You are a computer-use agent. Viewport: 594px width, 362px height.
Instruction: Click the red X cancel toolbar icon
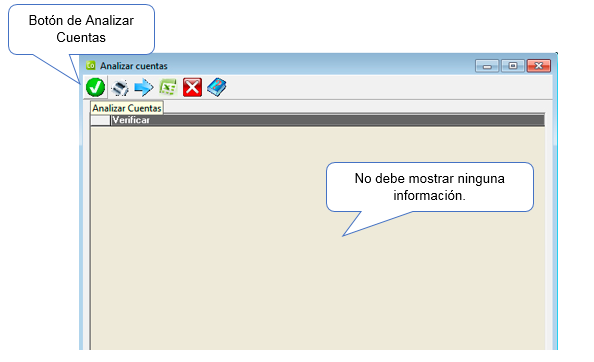(192, 87)
